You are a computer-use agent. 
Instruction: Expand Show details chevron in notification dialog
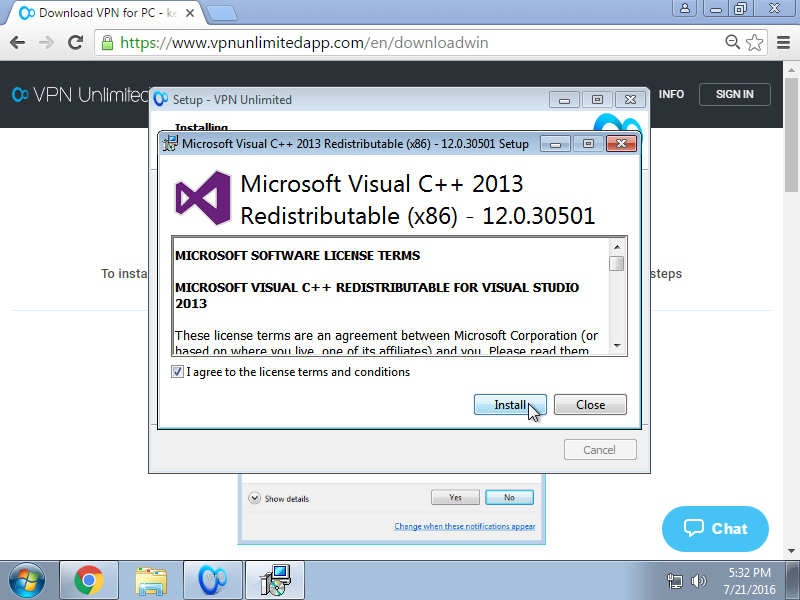point(254,498)
